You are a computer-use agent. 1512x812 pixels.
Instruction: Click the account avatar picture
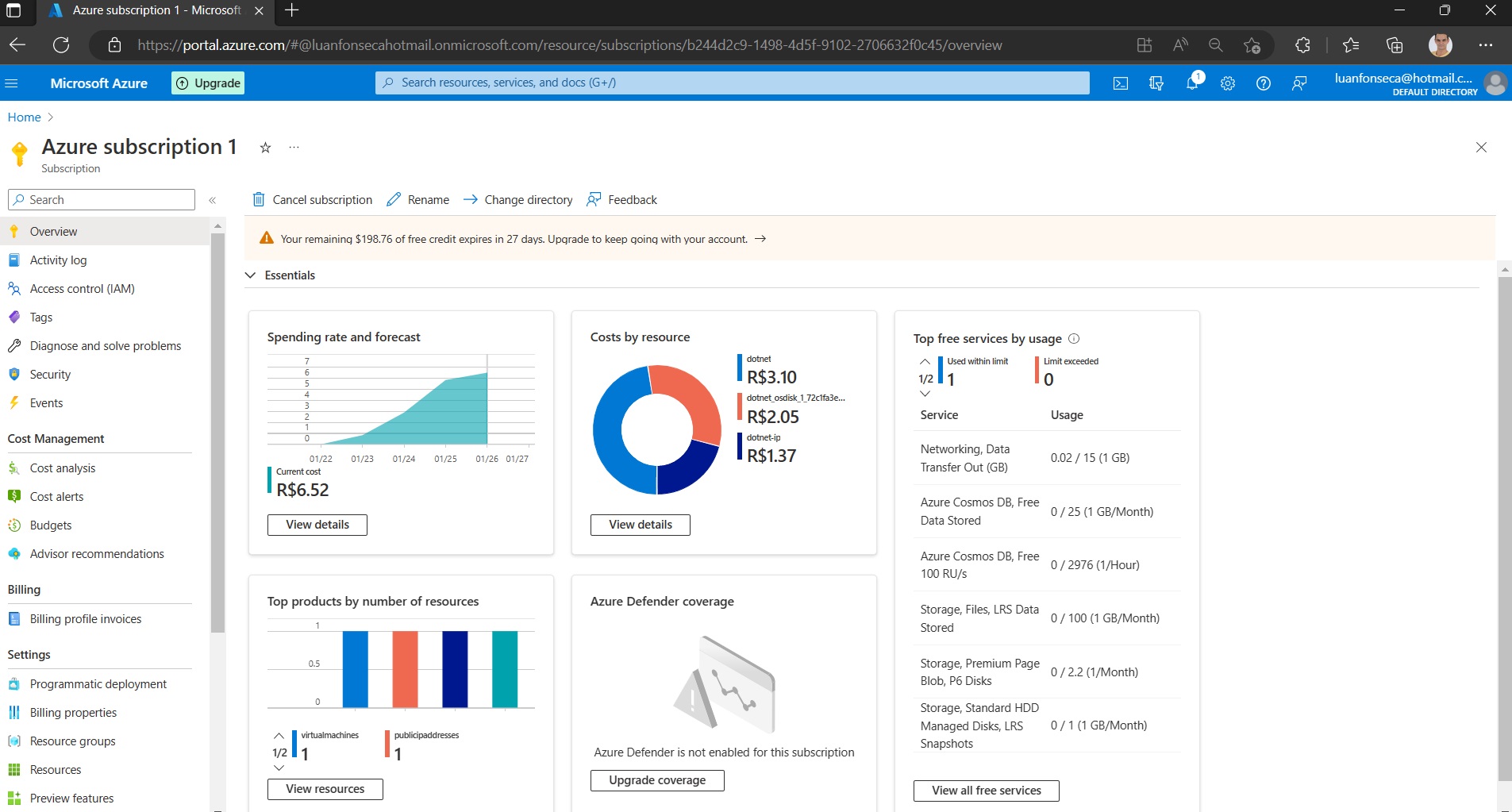tap(1495, 83)
